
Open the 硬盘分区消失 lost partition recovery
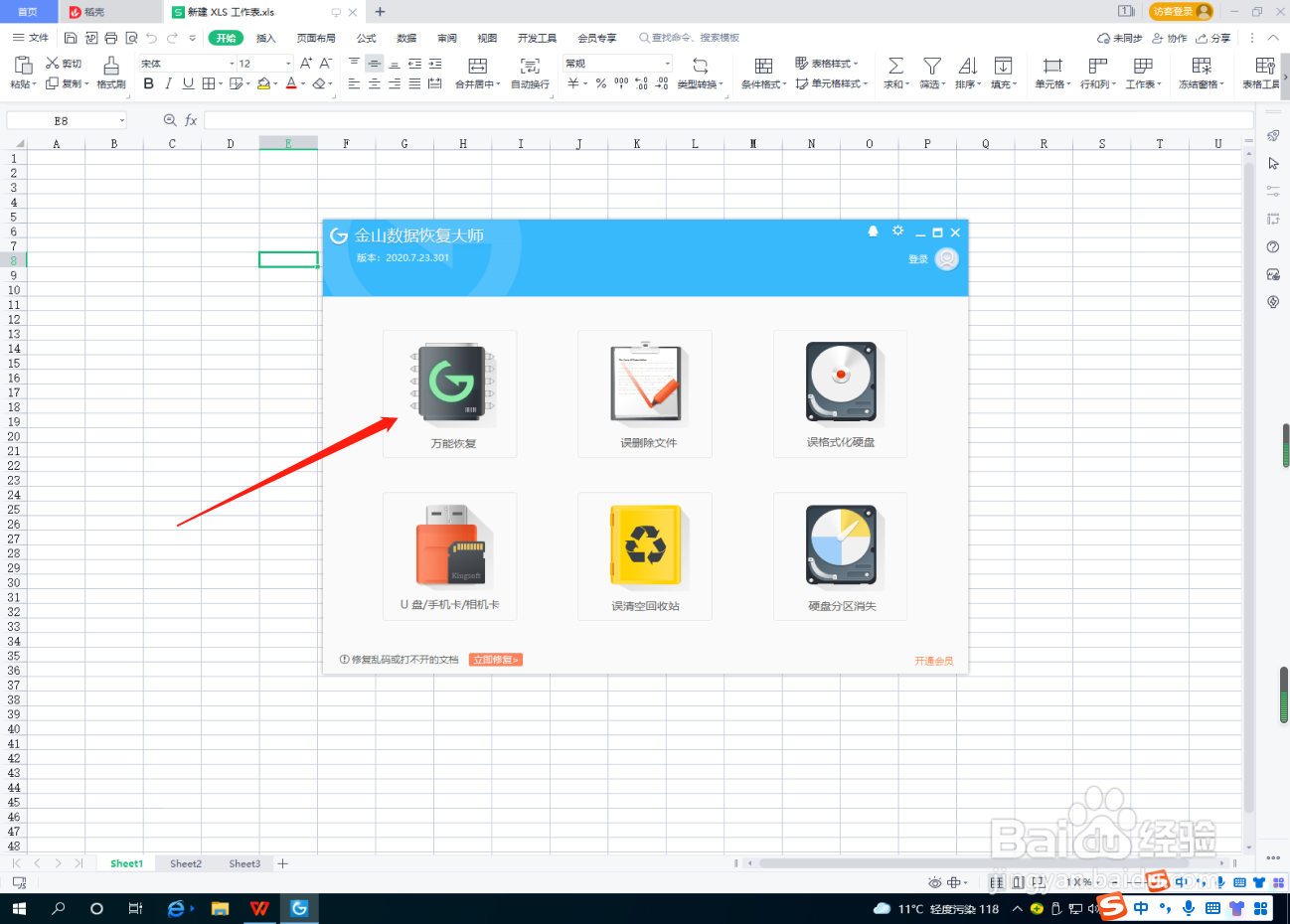click(841, 555)
